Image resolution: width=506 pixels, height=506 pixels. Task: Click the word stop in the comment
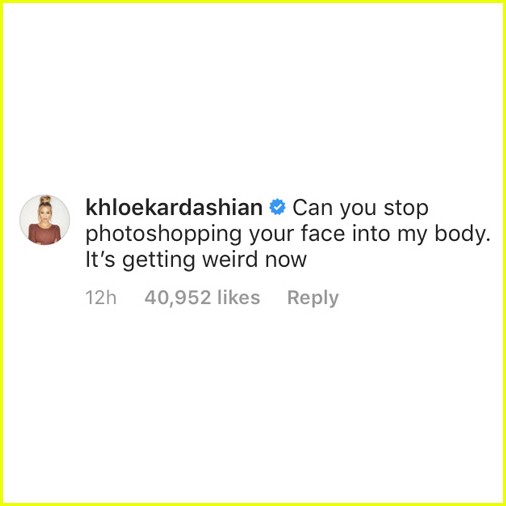point(406,209)
